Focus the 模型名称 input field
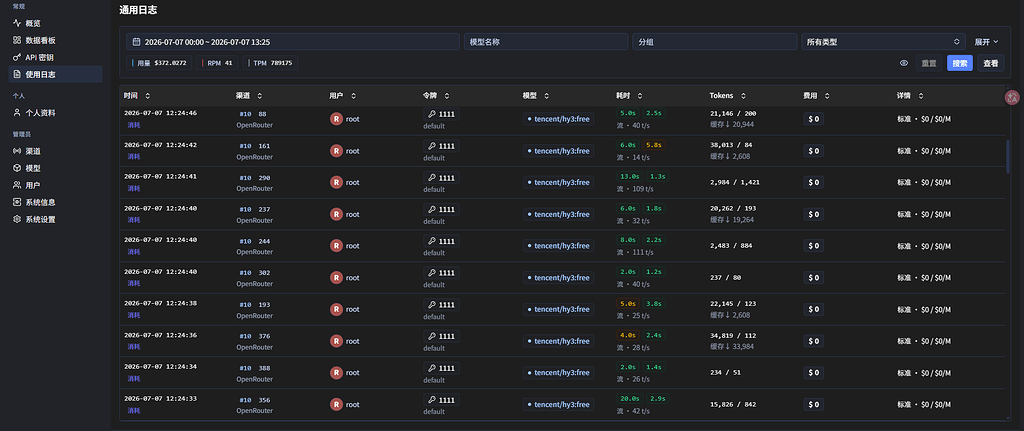 click(546, 42)
